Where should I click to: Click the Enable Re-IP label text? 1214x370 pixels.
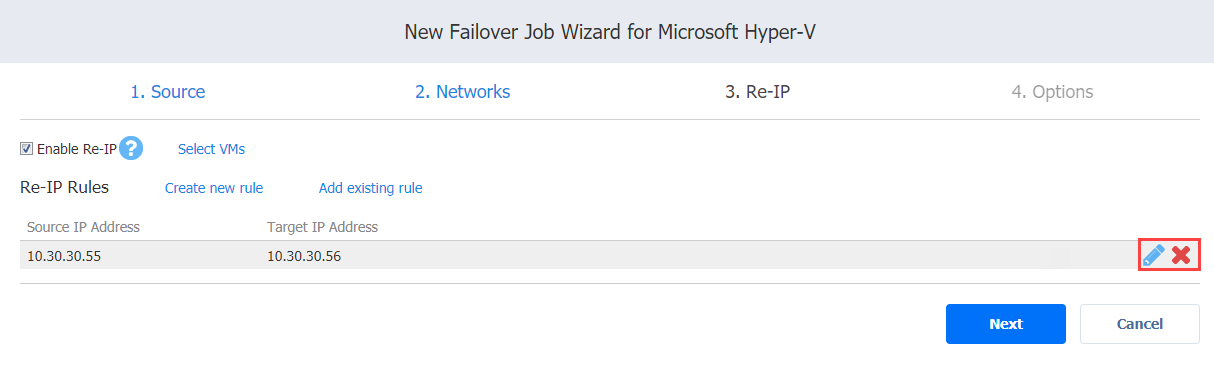(x=77, y=149)
